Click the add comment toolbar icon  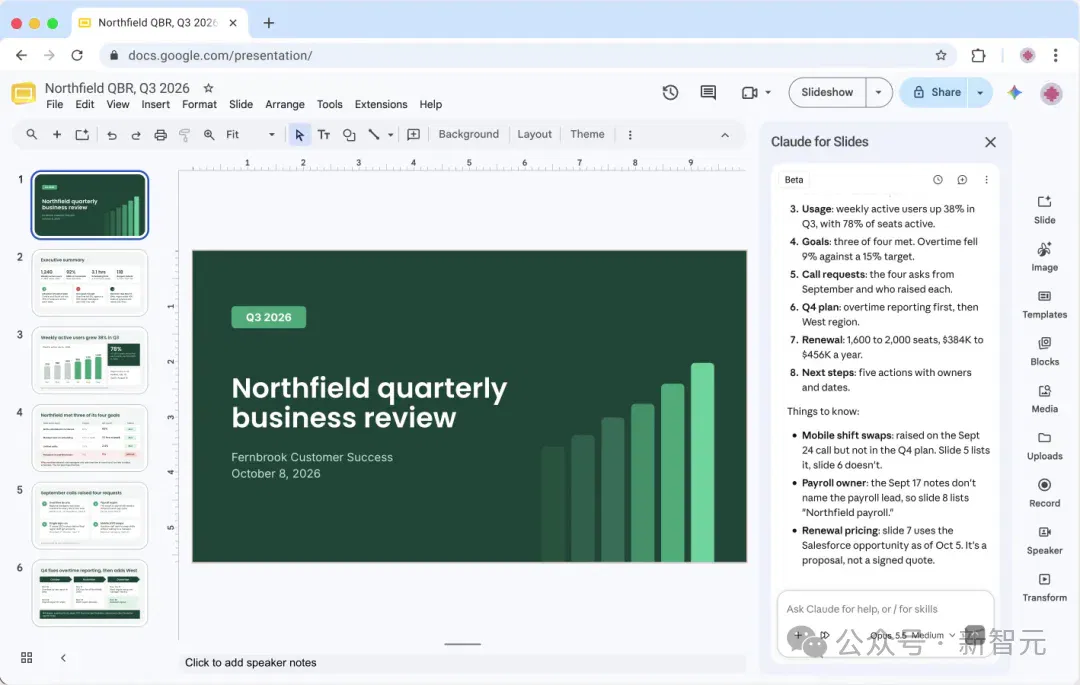(x=413, y=135)
